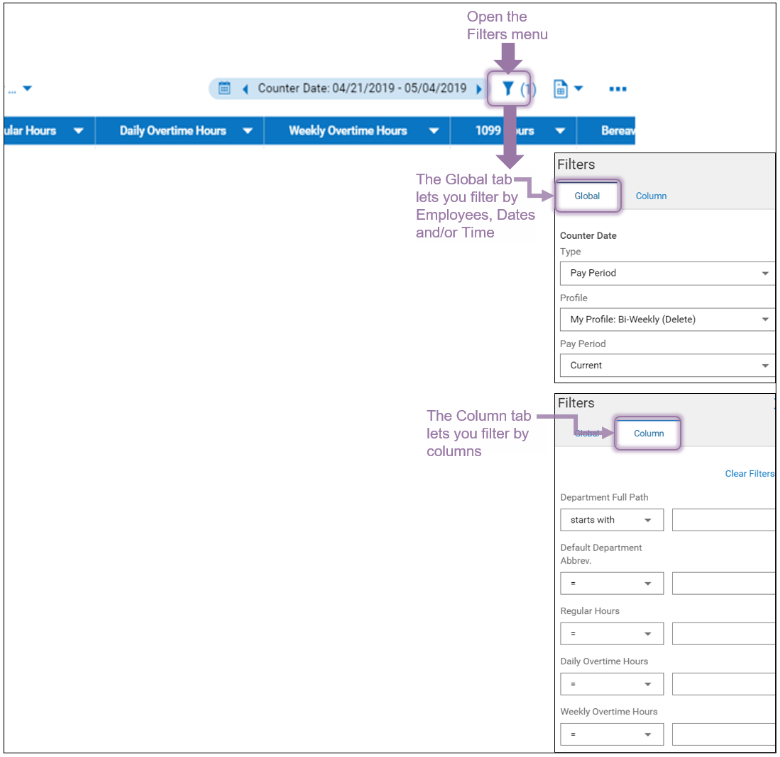Viewport: 780px width, 757px height.
Task: Open Weekly Overtime Hours filter operator dropdown
Action: coord(611,735)
